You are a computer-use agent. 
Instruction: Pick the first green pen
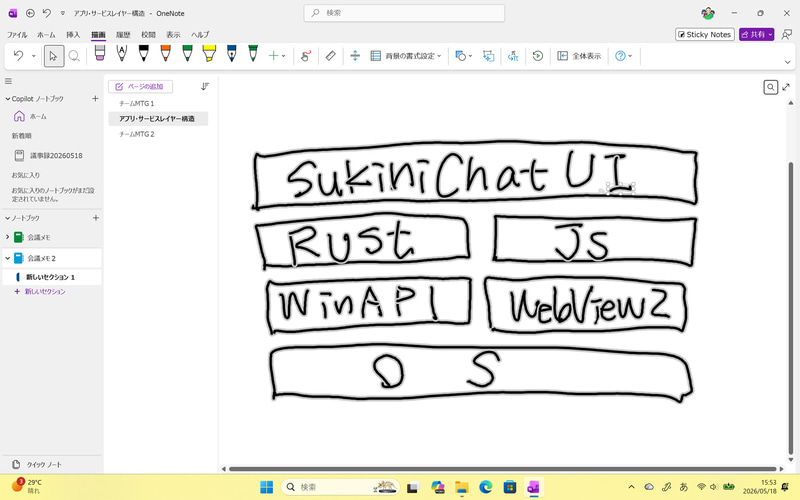[187, 53]
